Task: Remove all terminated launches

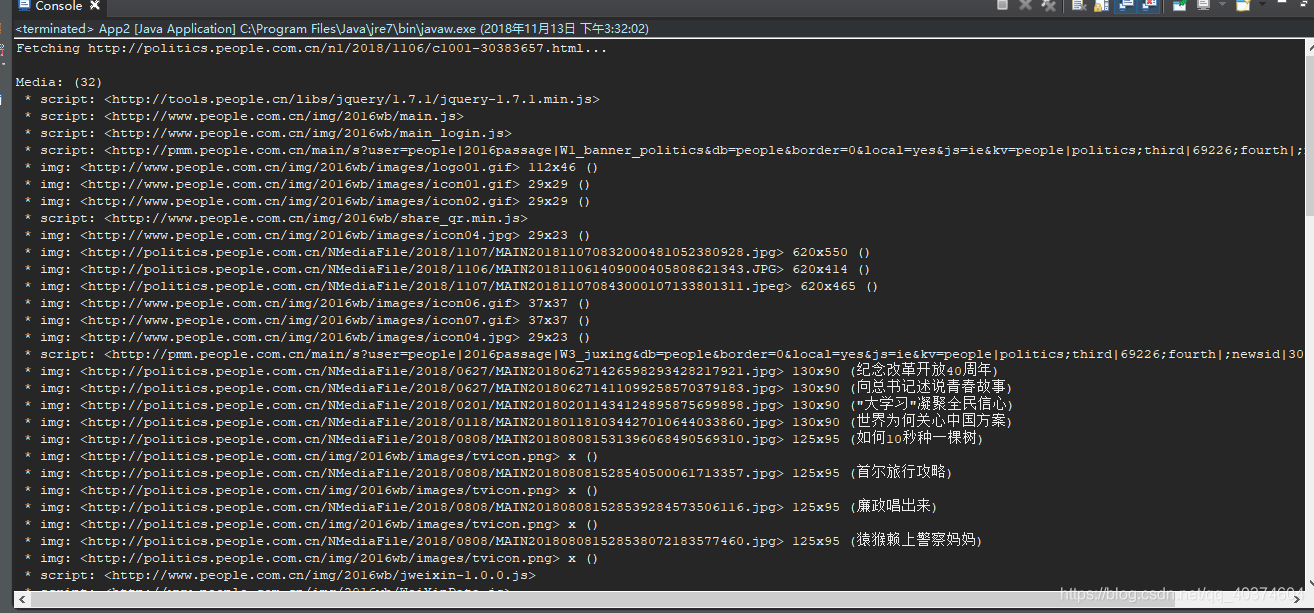Action: click(1047, 7)
